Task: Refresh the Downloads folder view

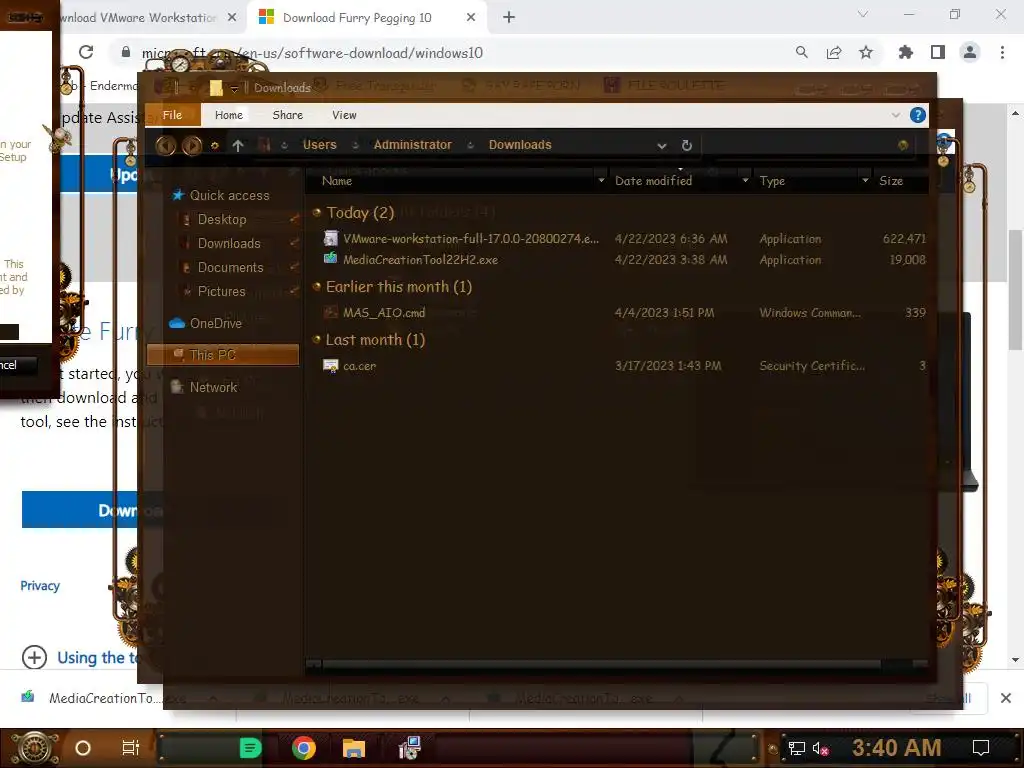Action: (x=686, y=146)
